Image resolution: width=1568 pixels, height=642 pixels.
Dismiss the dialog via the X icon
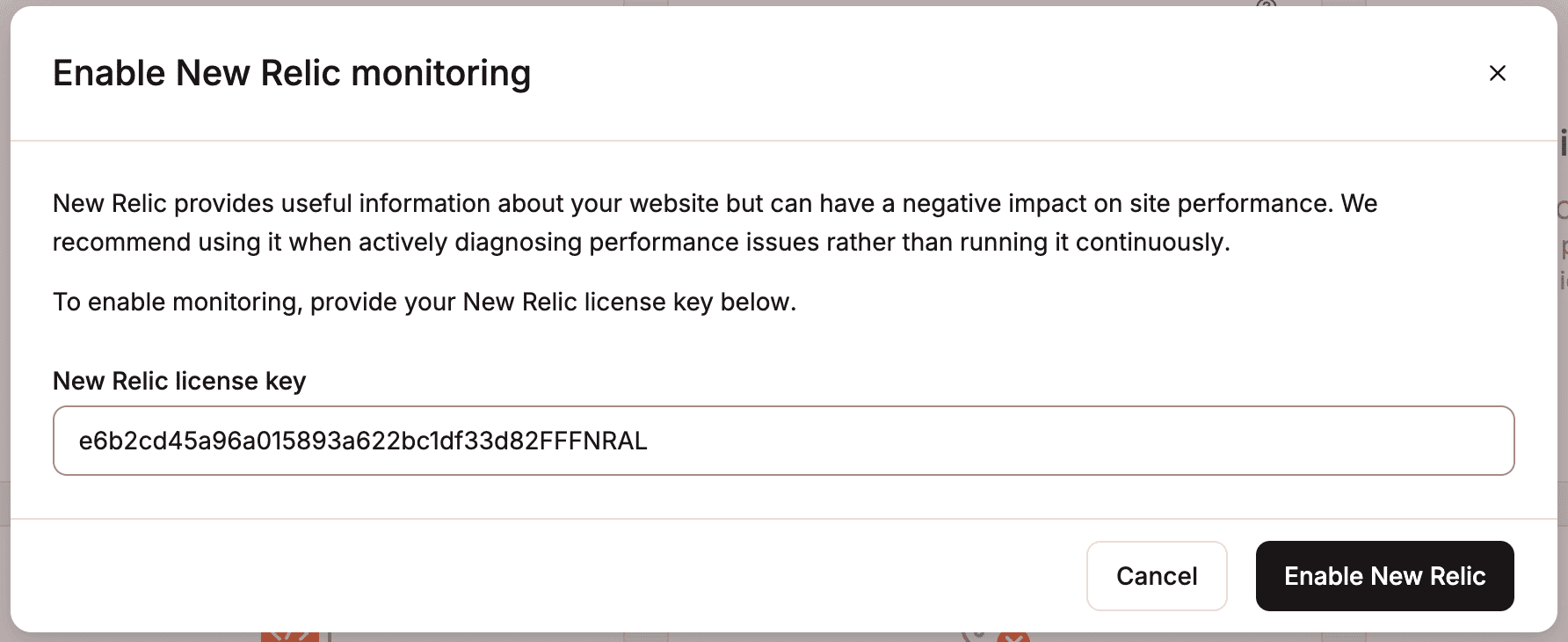coord(1497,73)
